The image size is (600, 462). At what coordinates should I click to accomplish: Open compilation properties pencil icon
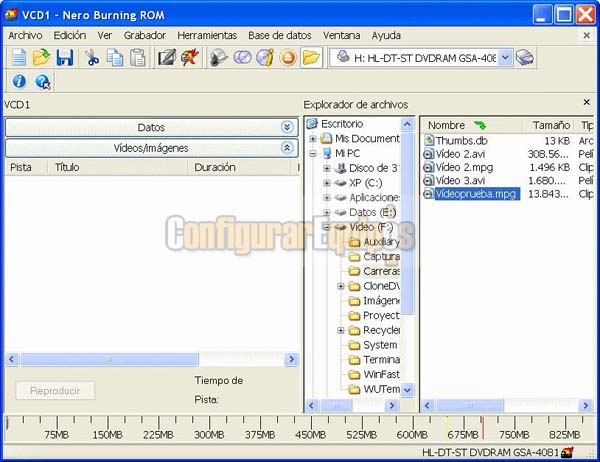click(x=167, y=58)
